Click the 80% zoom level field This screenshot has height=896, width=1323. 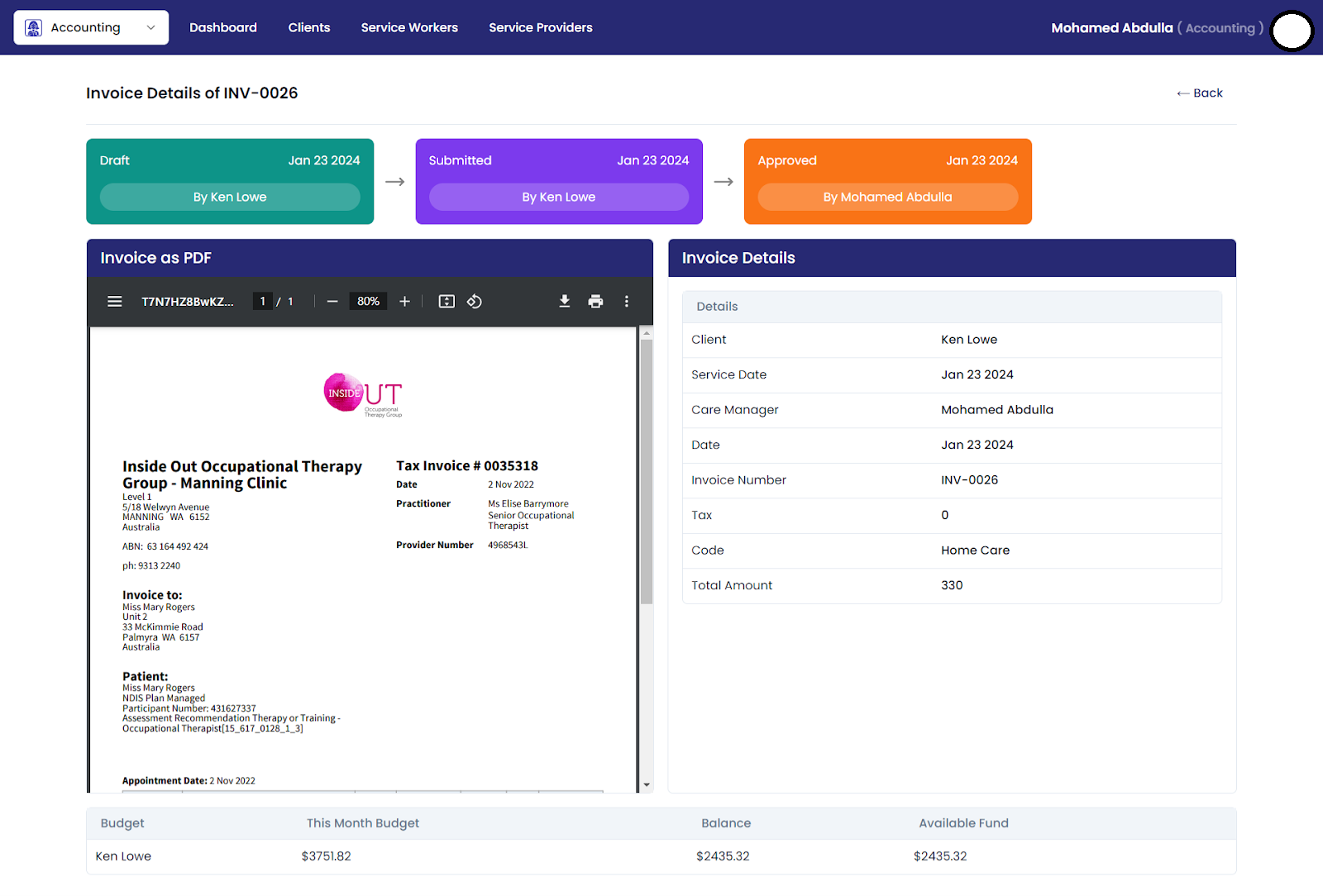click(x=368, y=302)
